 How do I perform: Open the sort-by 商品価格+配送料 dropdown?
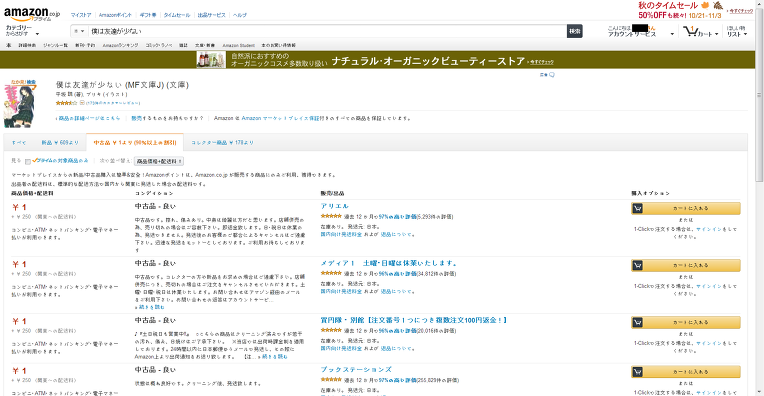pyautogui.click(x=159, y=161)
